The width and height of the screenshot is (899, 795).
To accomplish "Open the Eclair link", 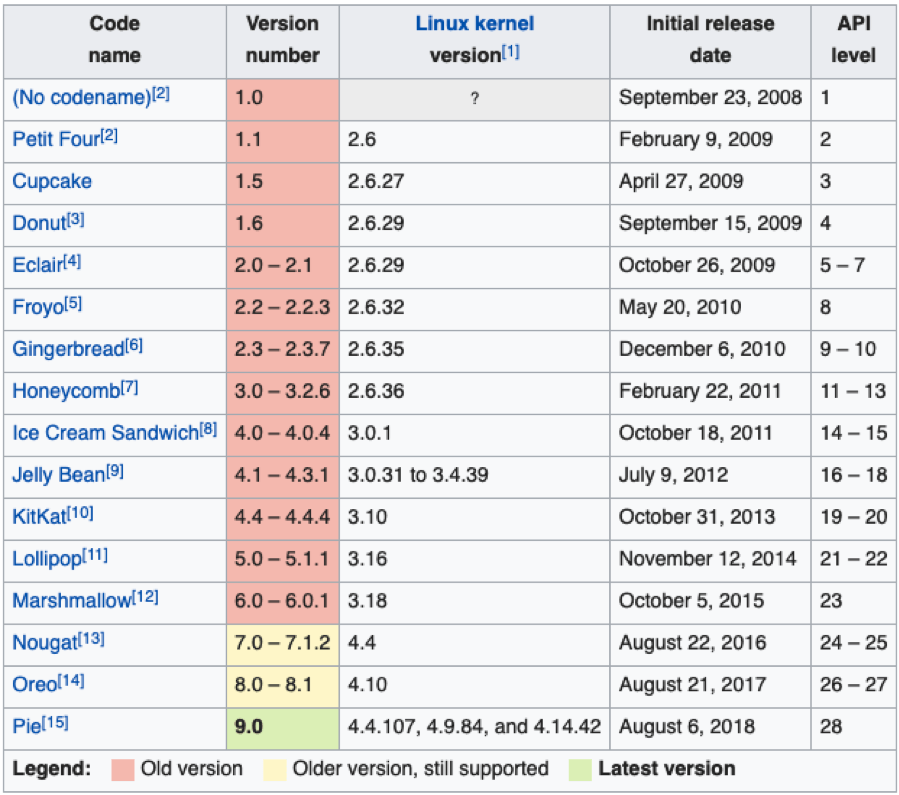I will click(38, 265).
